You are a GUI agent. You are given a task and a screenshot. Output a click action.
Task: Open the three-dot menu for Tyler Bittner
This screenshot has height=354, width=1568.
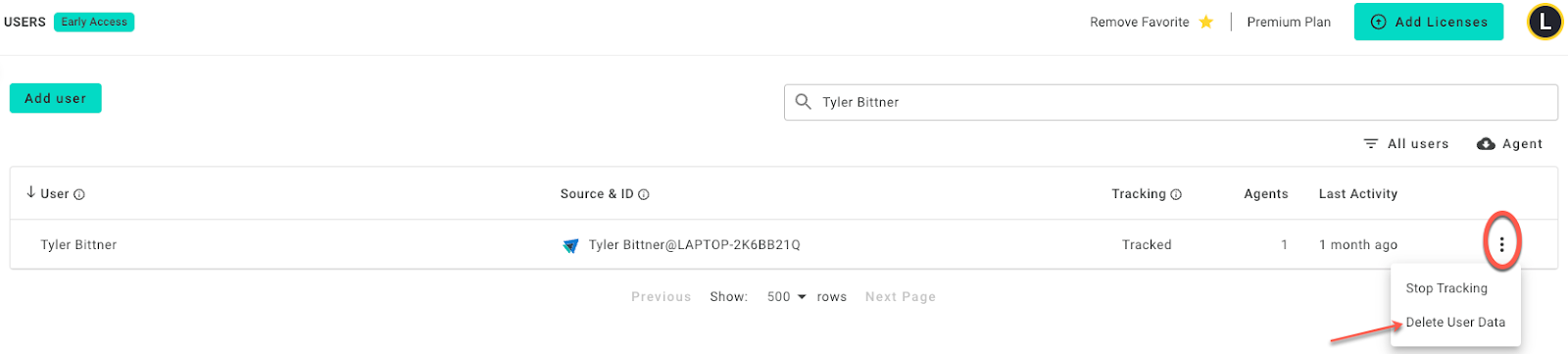[x=1501, y=244]
